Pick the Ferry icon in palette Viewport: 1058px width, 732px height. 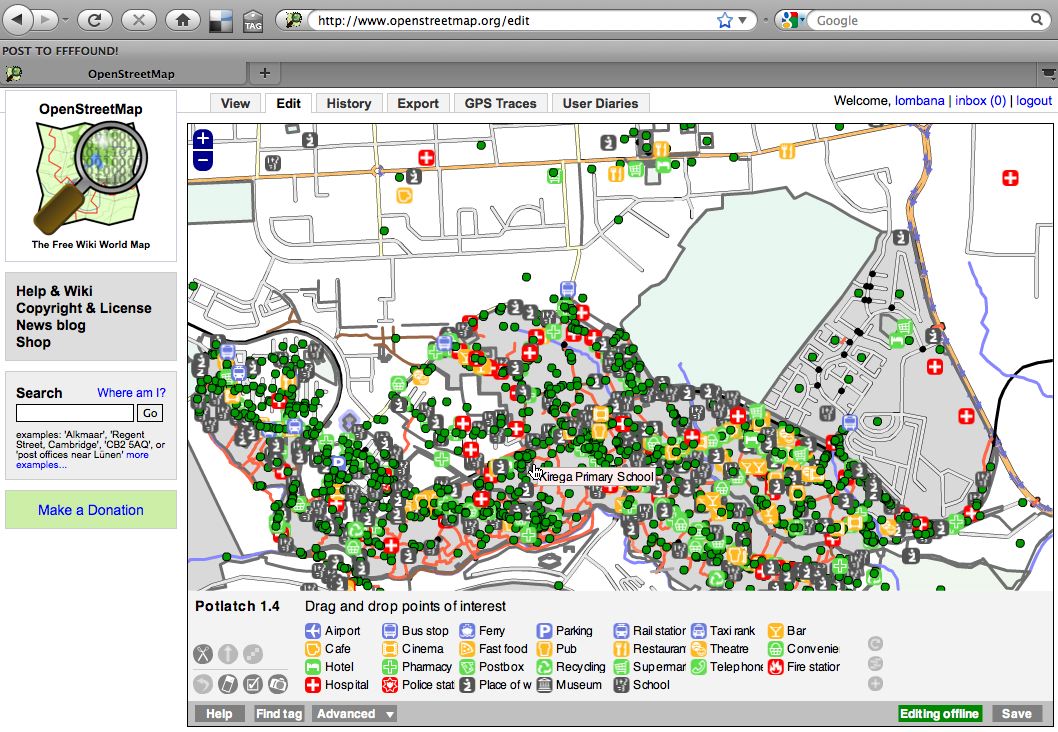(x=467, y=631)
